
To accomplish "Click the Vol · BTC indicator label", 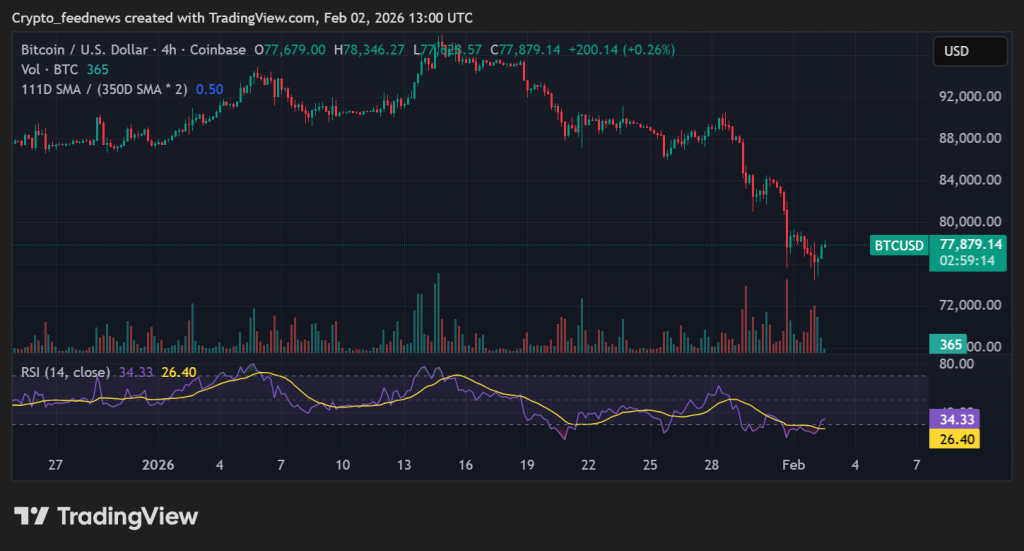I will point(50,69).
